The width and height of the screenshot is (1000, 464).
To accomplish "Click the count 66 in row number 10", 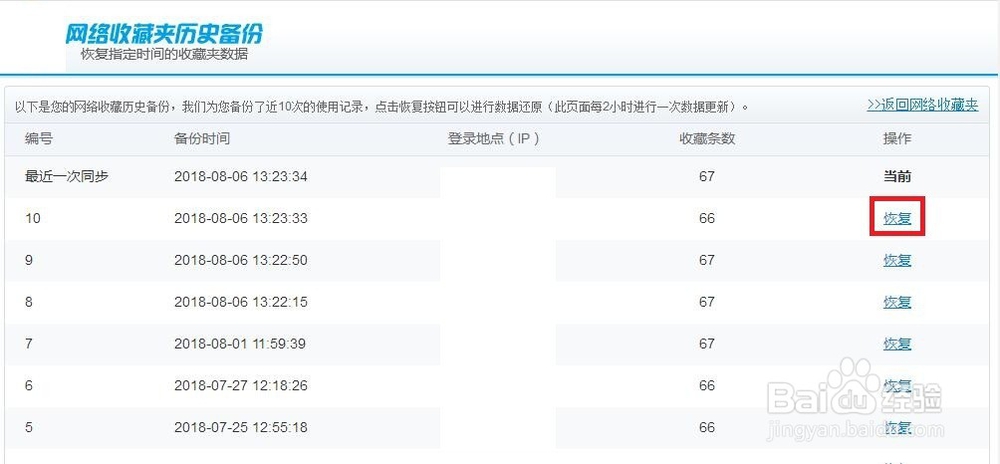I will [707, 219].
